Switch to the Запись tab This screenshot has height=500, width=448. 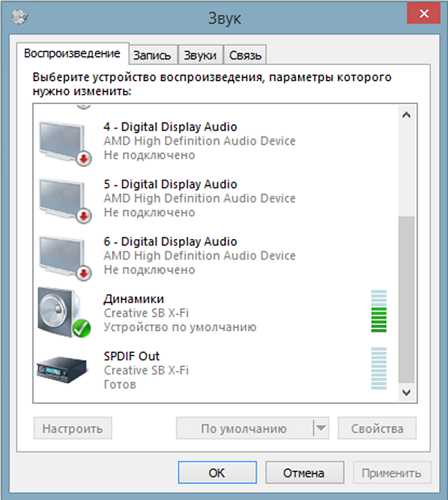(x=152, y=55)
